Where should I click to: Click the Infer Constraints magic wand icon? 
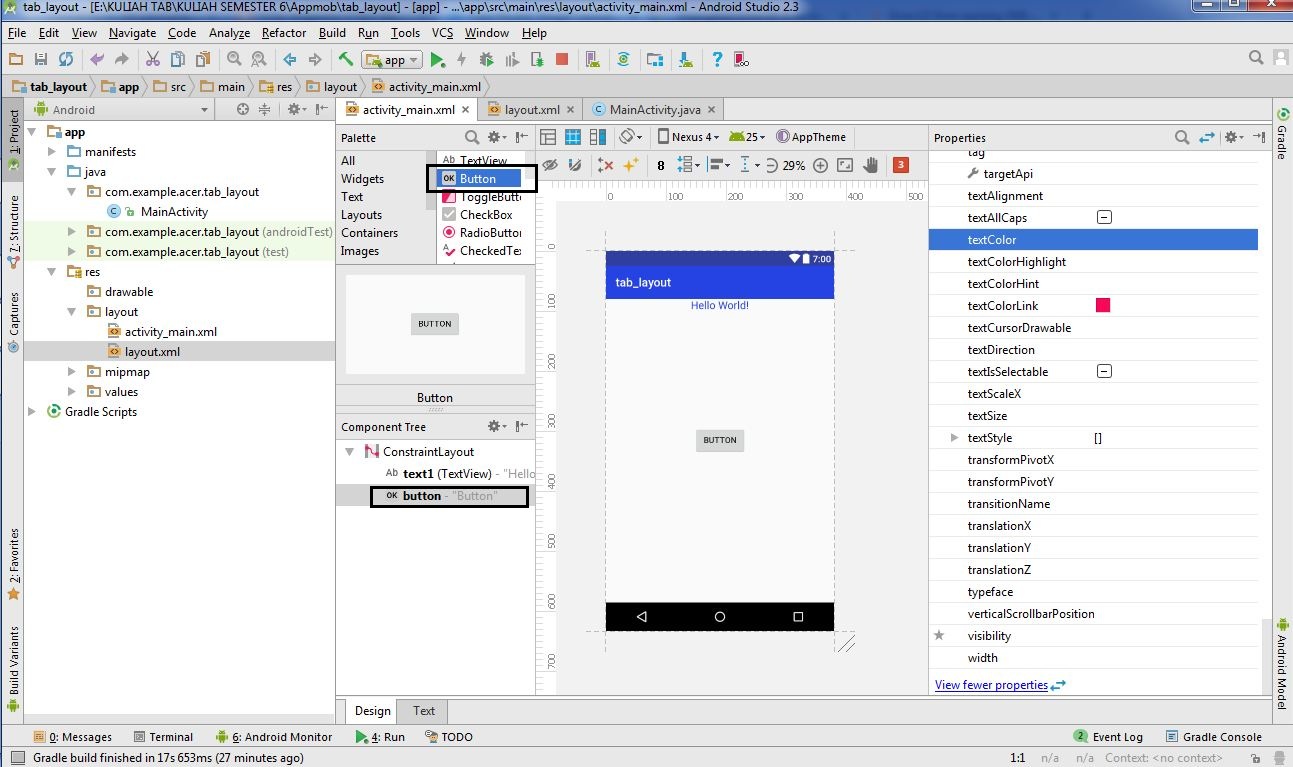(x=631, y=165)
